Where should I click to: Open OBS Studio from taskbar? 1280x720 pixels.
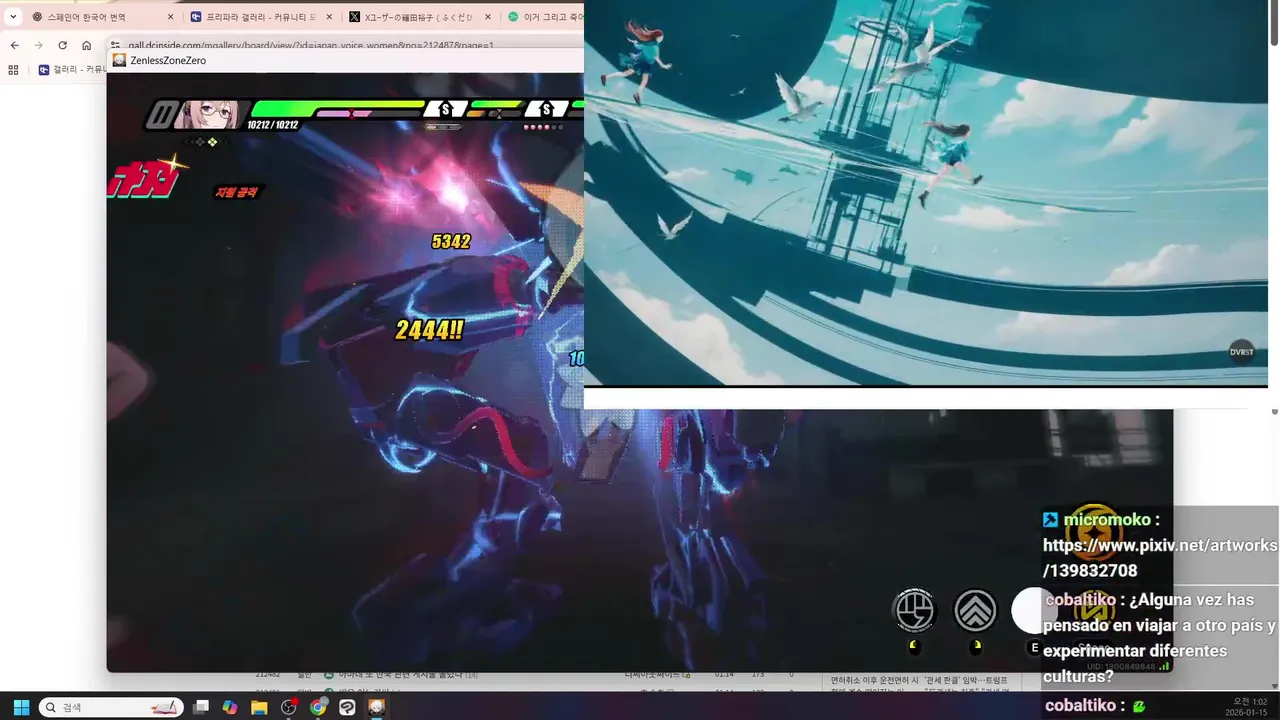[289, 707]
